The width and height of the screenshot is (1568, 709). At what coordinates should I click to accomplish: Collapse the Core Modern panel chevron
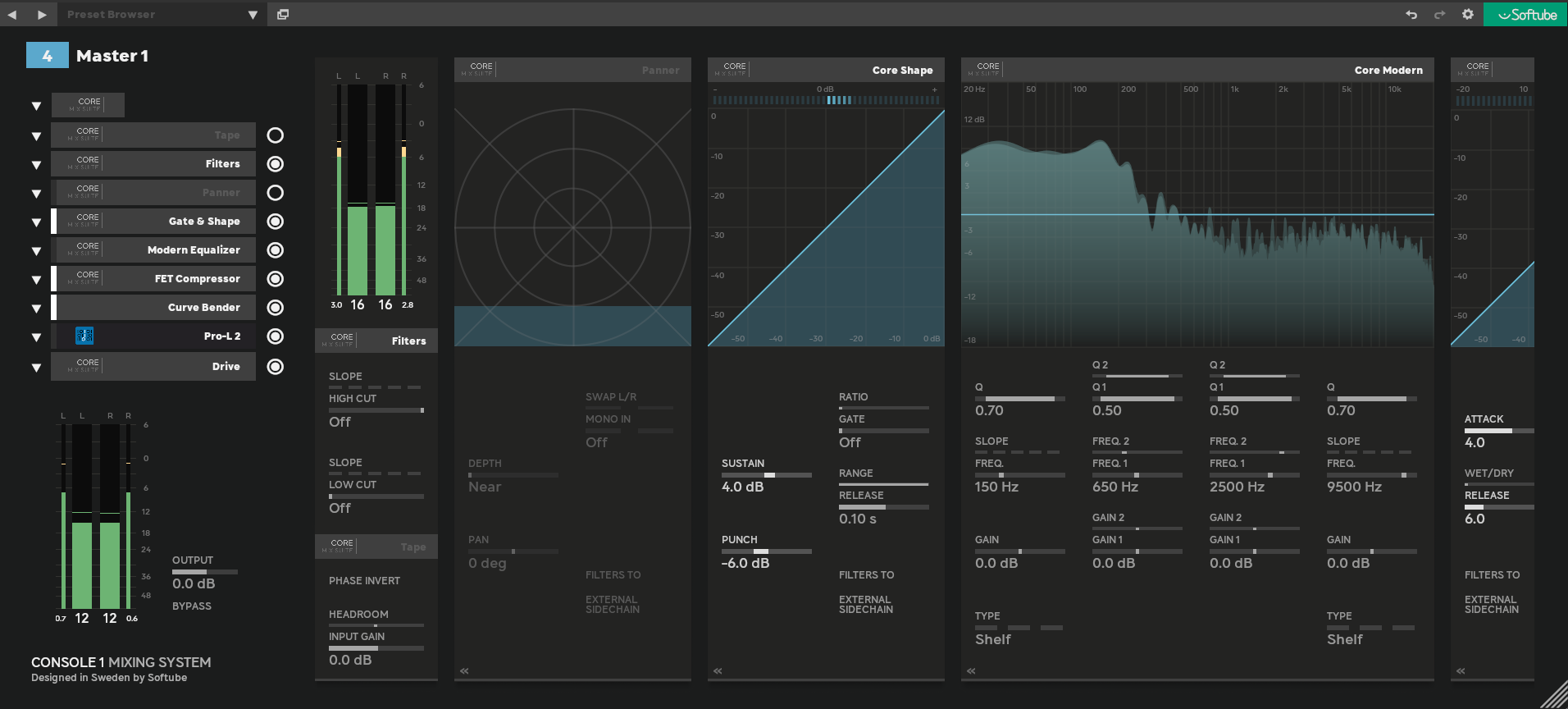pos(971,671)
